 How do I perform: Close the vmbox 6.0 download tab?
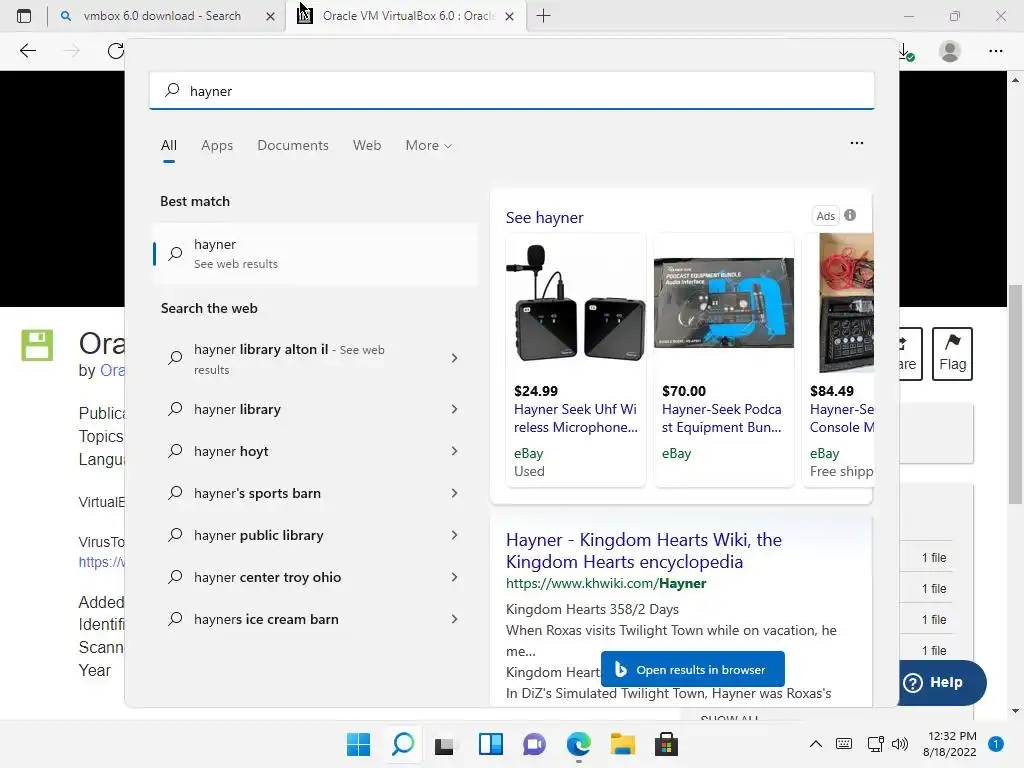(x=270, y=16)
